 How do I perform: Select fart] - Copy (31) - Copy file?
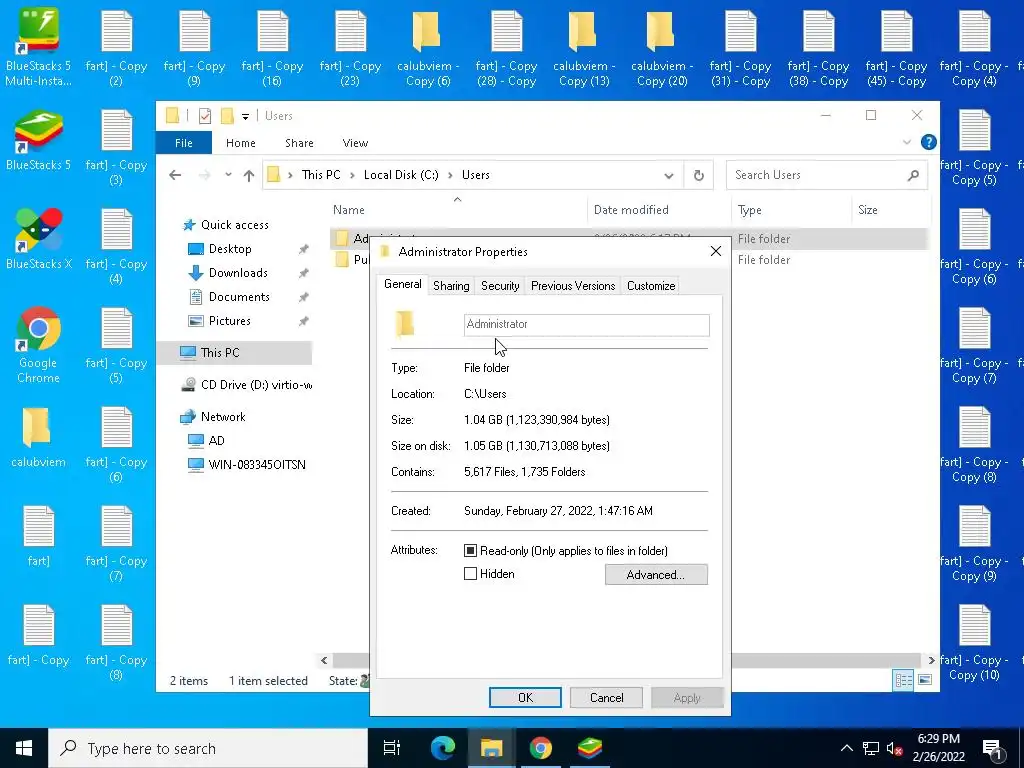pyautogui.click(x=740, y=47)
